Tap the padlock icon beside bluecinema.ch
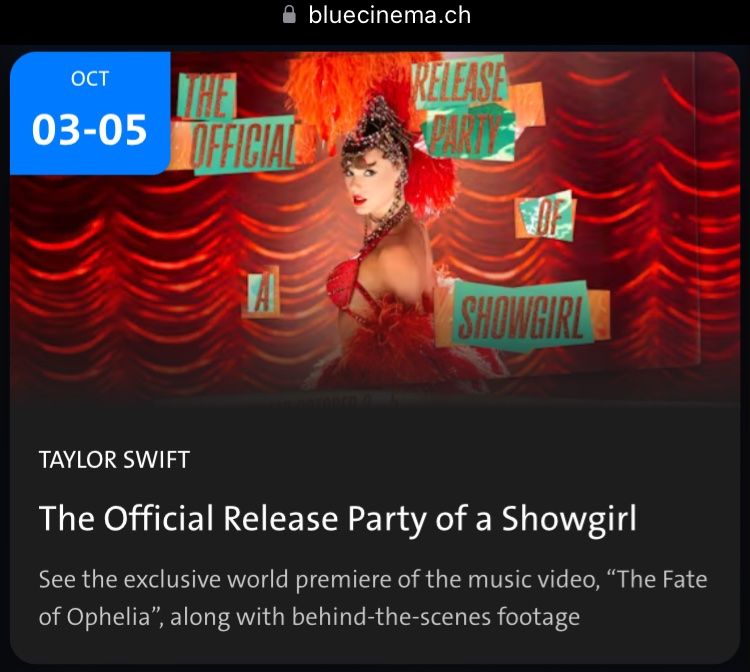750x672 pixels. click(289, 14)
